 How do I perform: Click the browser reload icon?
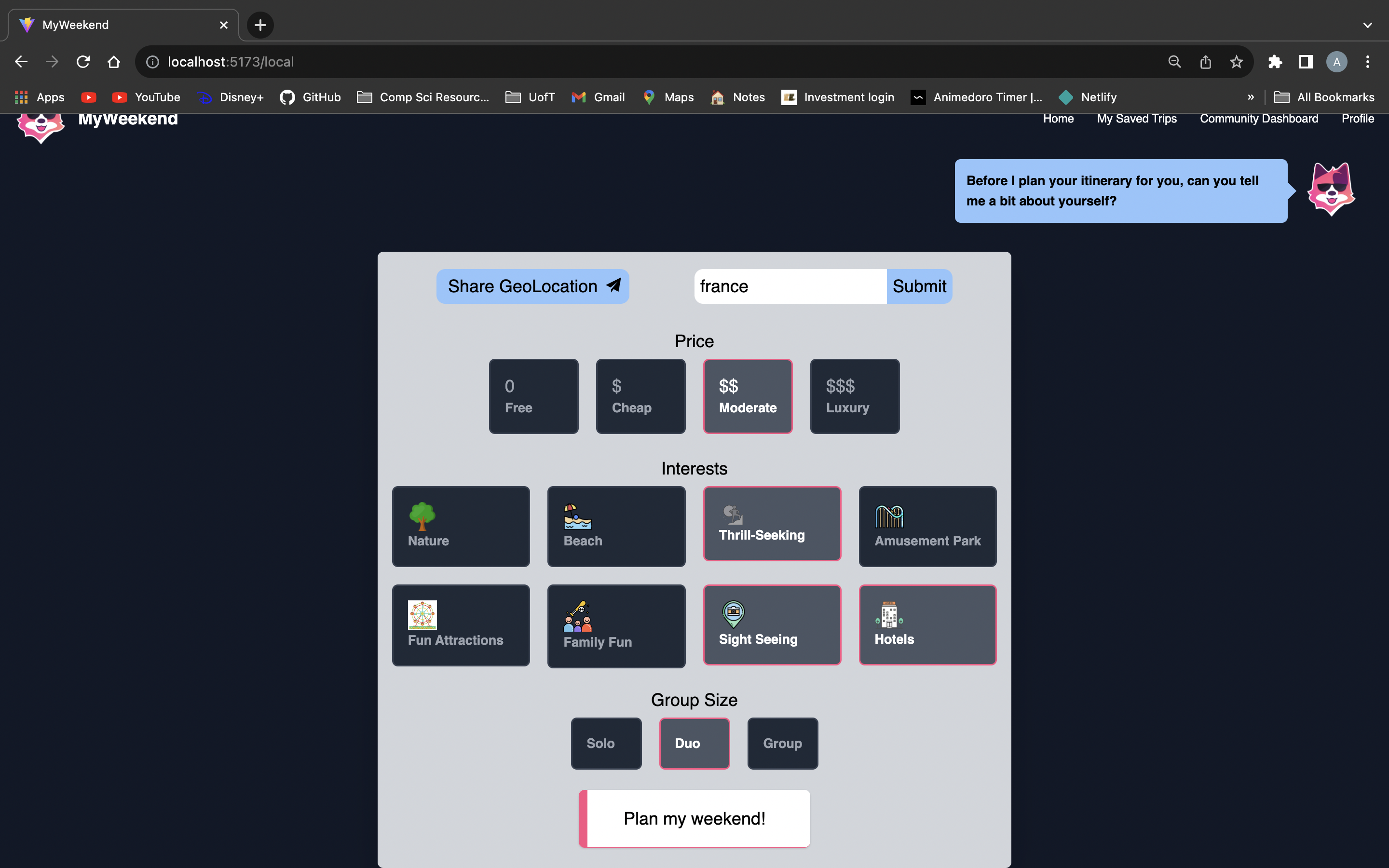tap(83, 62)
